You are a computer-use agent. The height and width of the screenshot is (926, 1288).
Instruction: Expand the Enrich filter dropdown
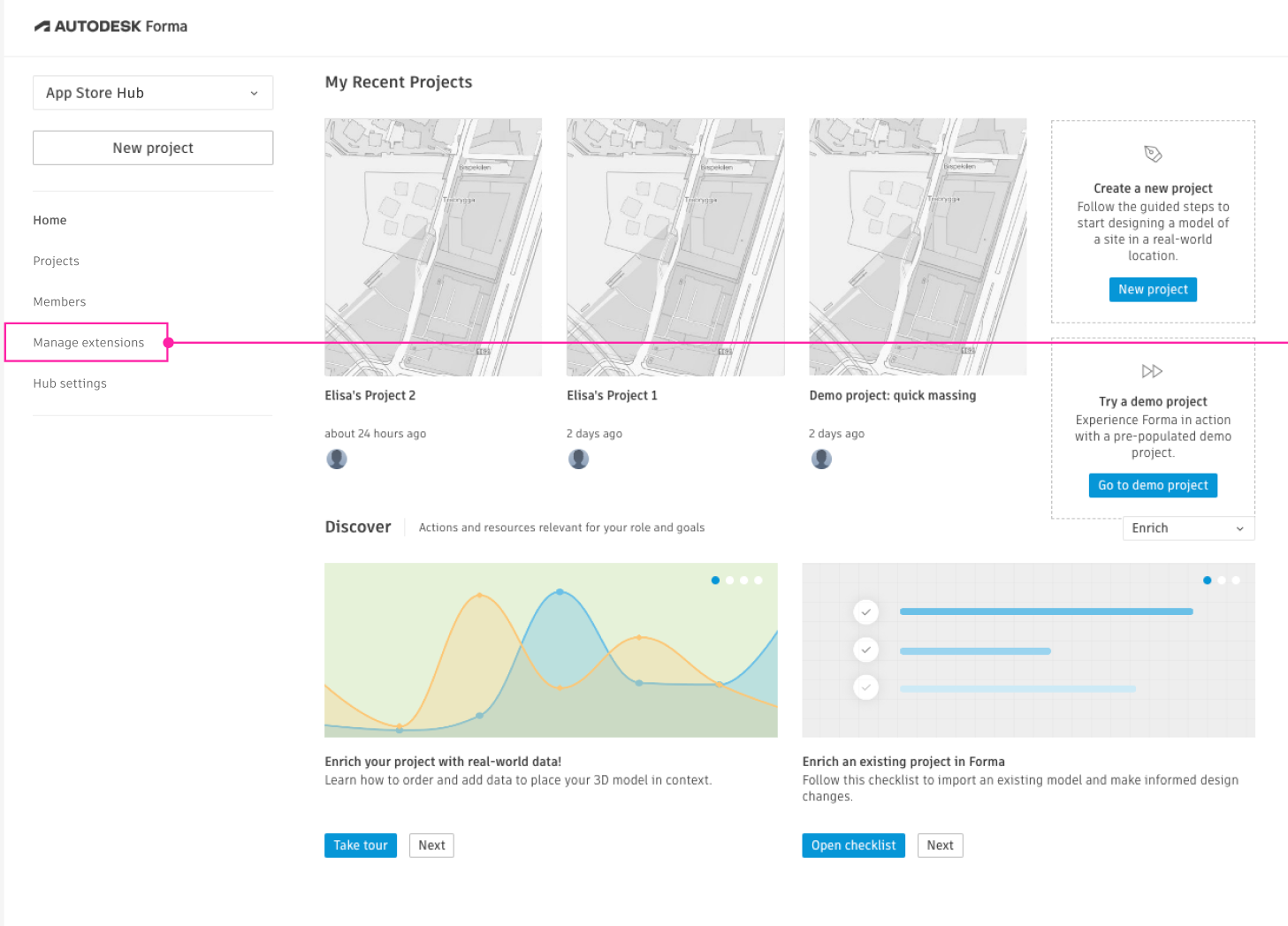click(x=1188, y=528)
